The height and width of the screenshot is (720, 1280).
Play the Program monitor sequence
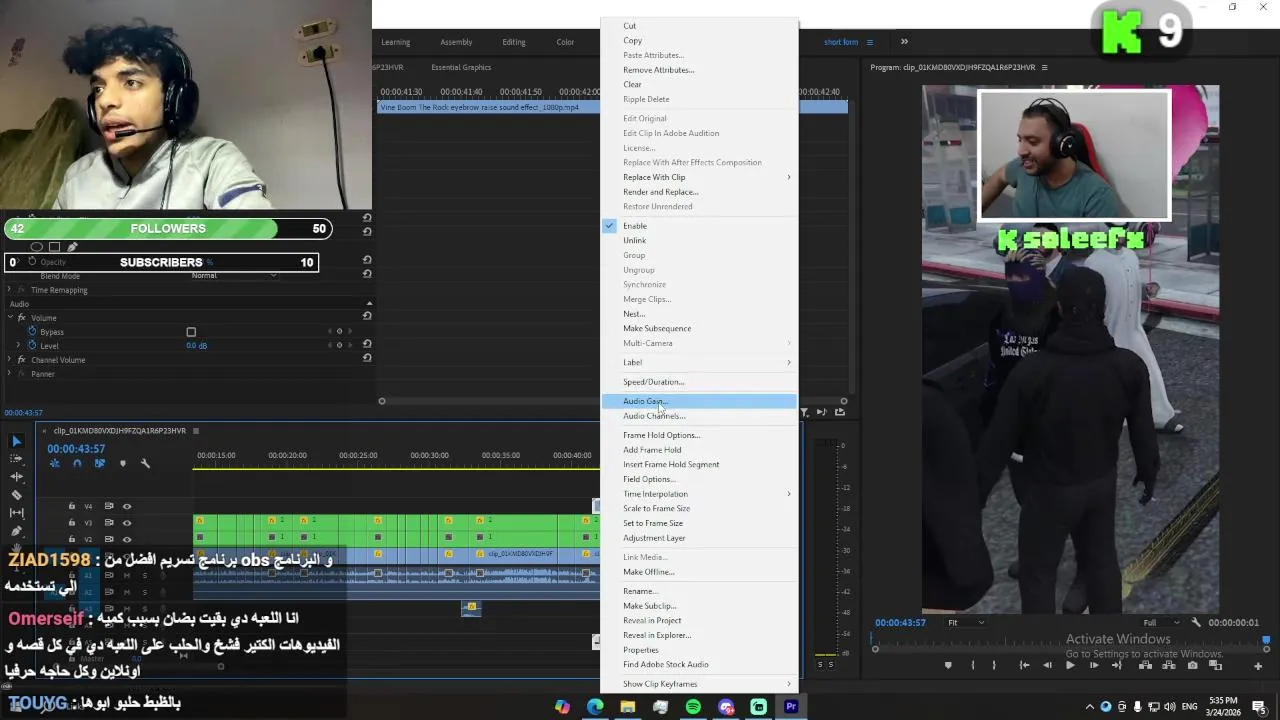[1070, 665]
